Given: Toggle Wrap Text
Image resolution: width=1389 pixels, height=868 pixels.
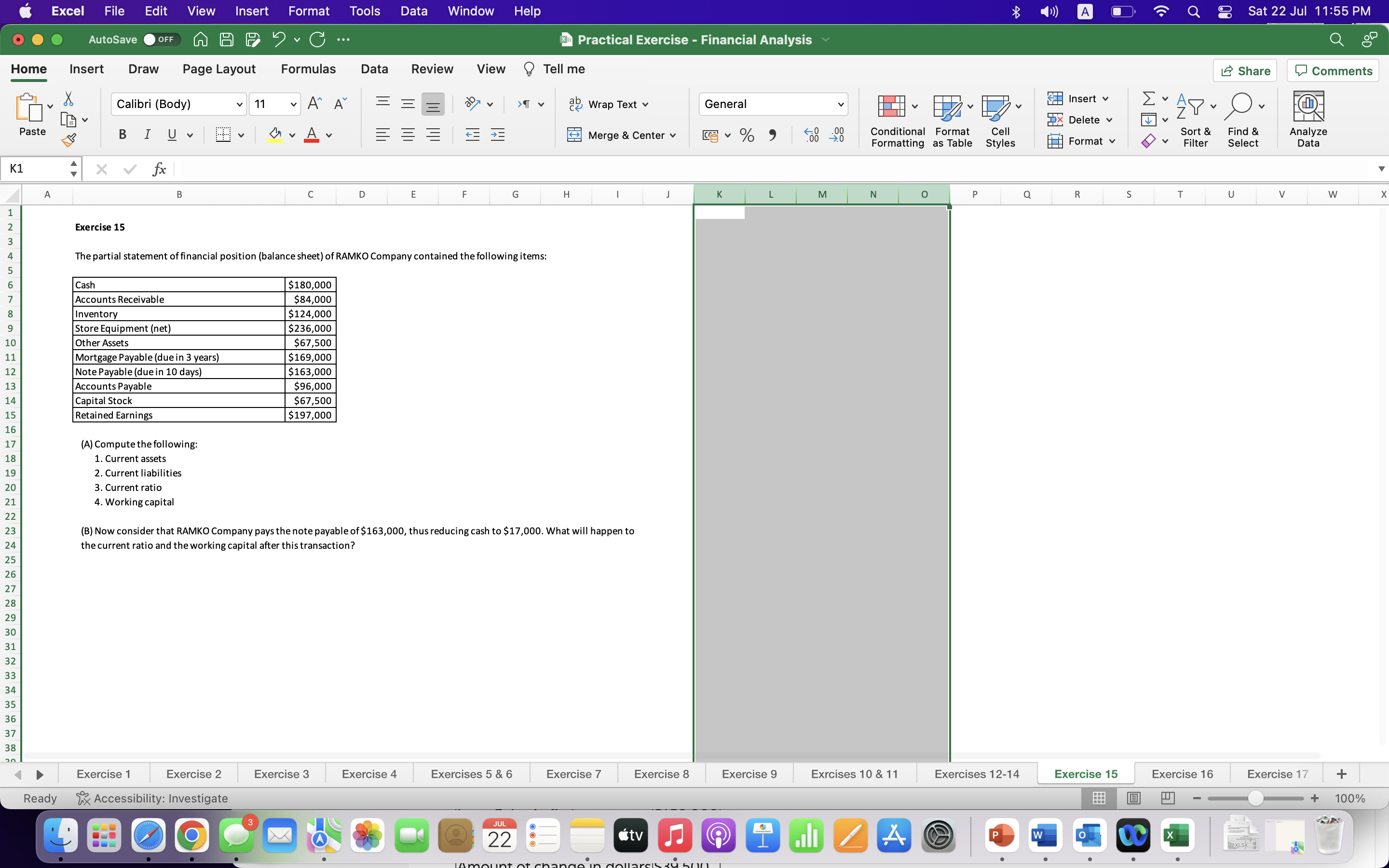Looking at the screenshot, I should tap(608, 104).
